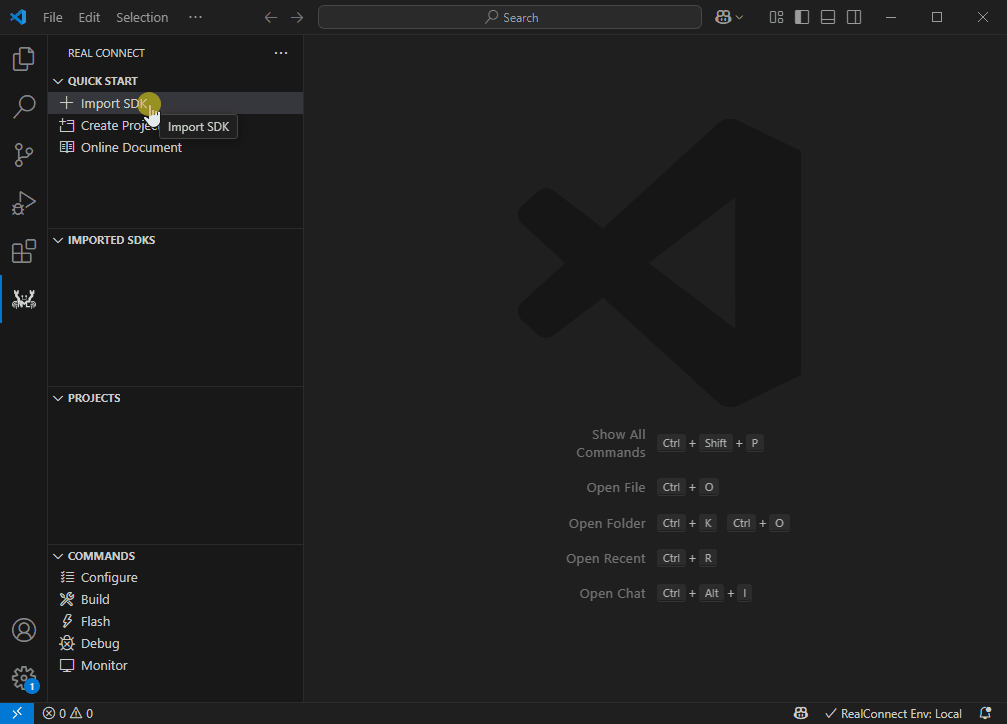Image resolution: width=1007 pixels, height=724 pixels.
Task: Maximize the VS Code window
Action: 937,17
